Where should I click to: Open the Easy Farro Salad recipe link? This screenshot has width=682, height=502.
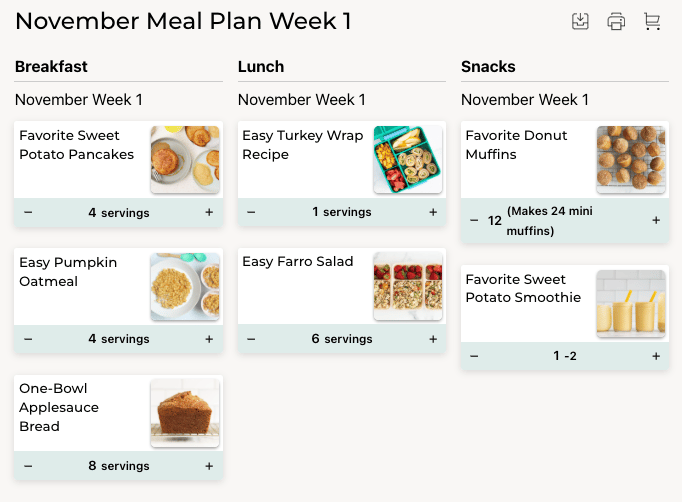[x=298, y=262]
